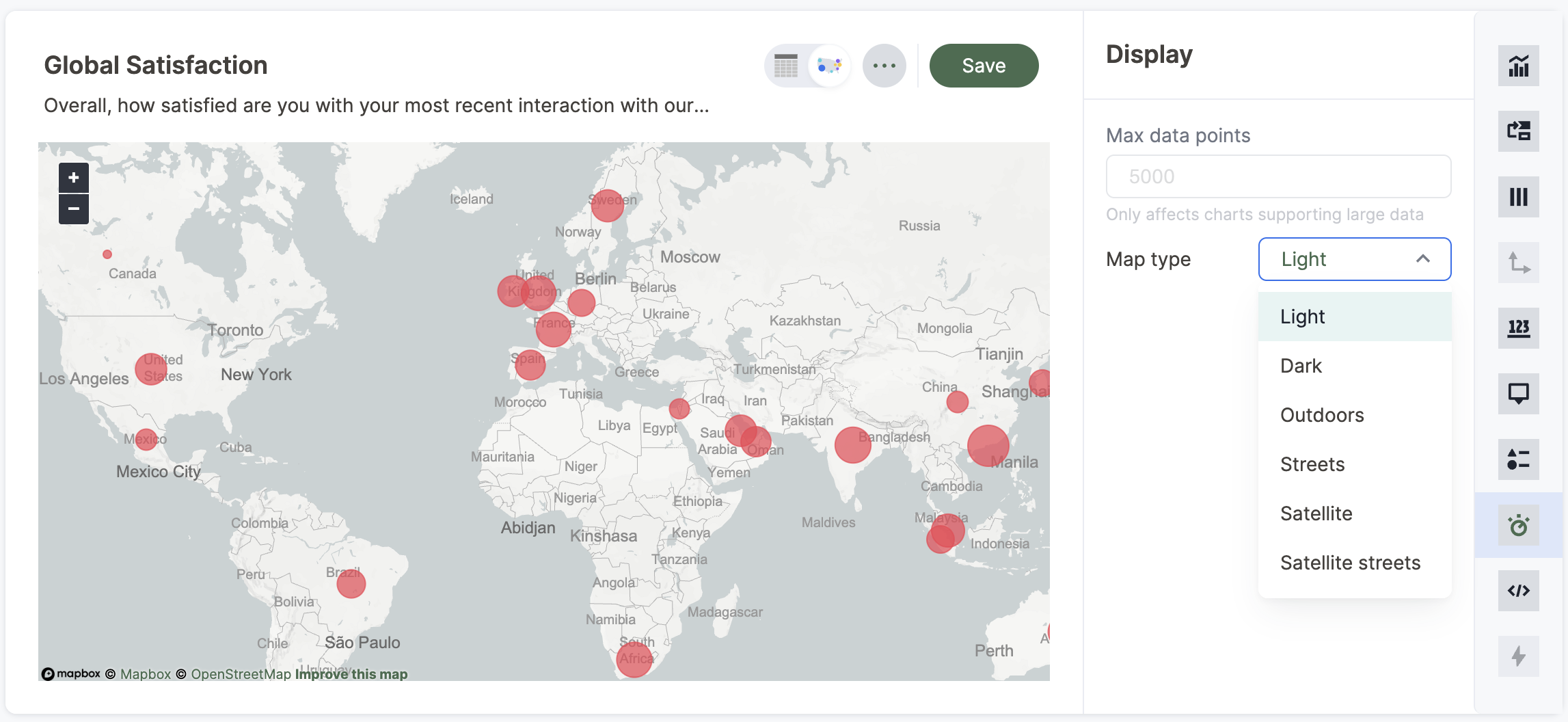Open the legend settings sidebar icon
Viewport: 1568px width, 722px height.
click(1518, 459)
